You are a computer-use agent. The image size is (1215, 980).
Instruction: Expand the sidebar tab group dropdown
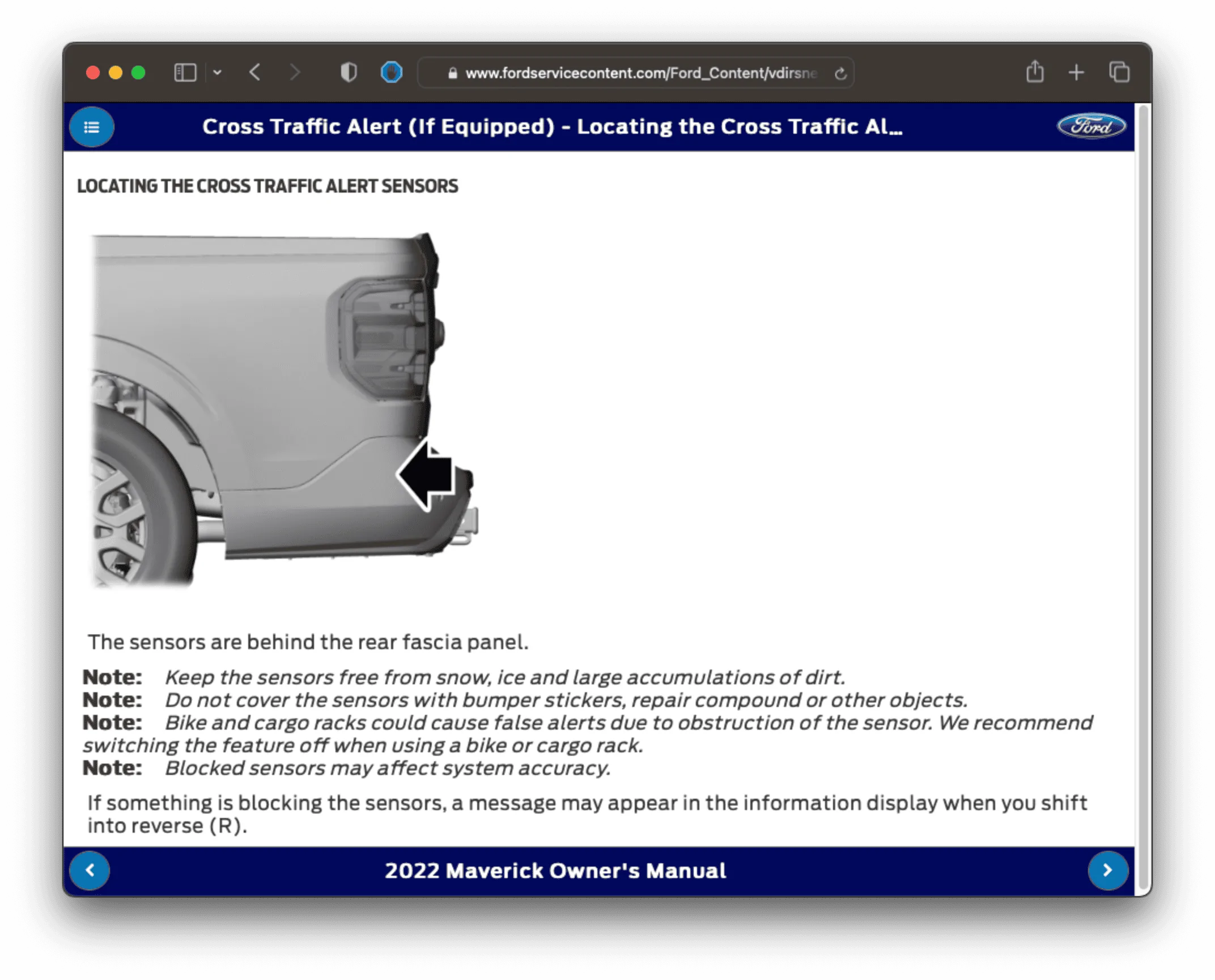tap(217, 73)
